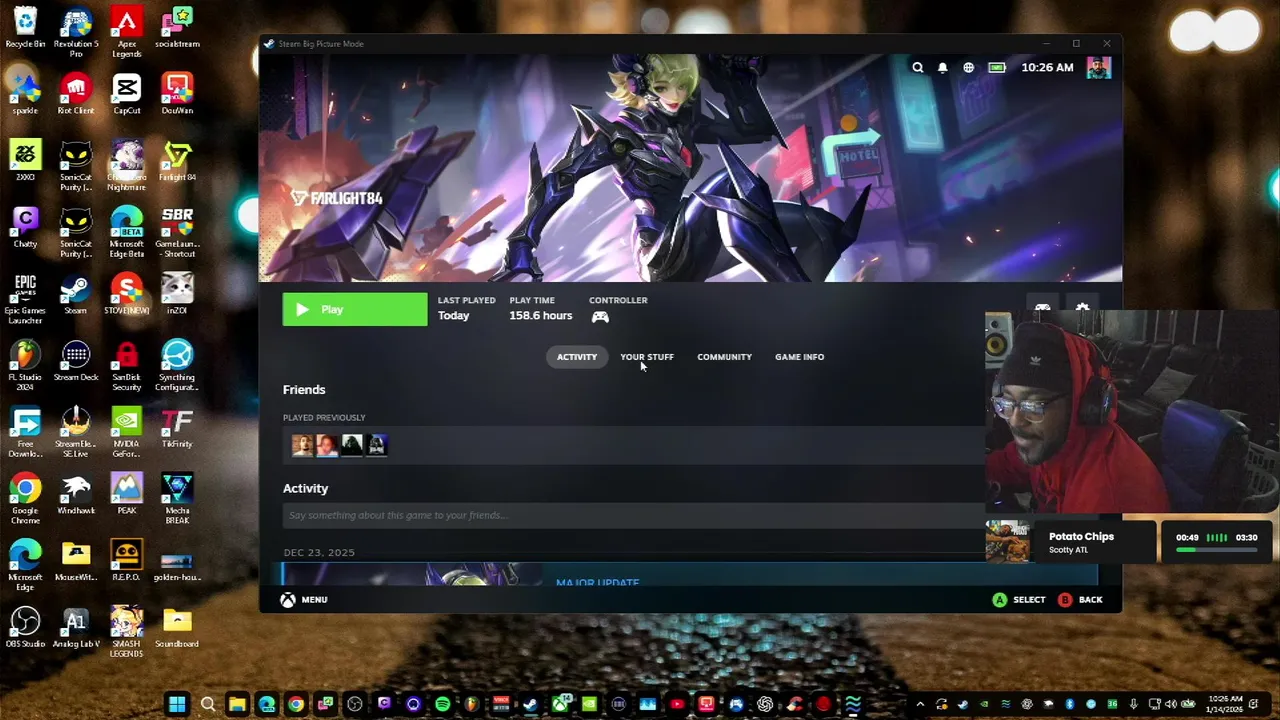Open the game settings gear icon
The image size is (1280, 720).
(1082, 308)
